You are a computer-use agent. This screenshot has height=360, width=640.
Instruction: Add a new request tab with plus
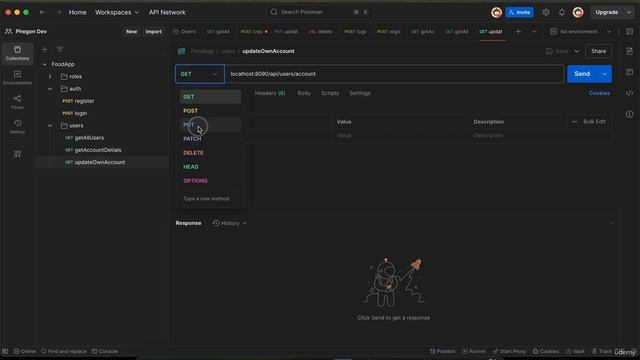coord(518,31)
